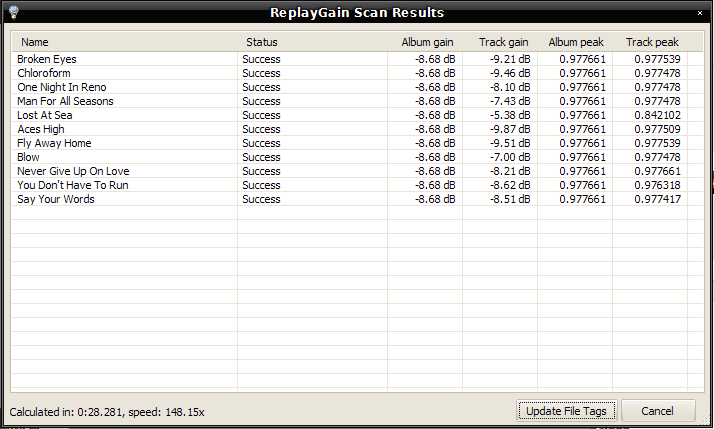Click the 0.842102 track peak value
The width and height of the screenshot is (714, 429).
click(x=658, y=115)
